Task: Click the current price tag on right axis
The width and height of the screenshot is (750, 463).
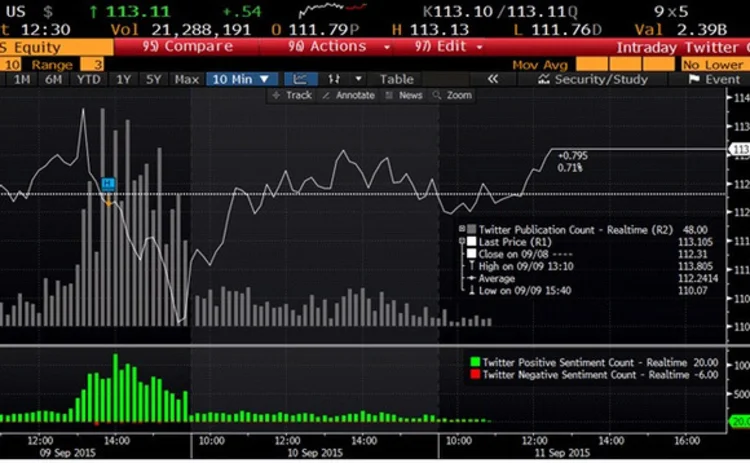Action: [740, 149]
